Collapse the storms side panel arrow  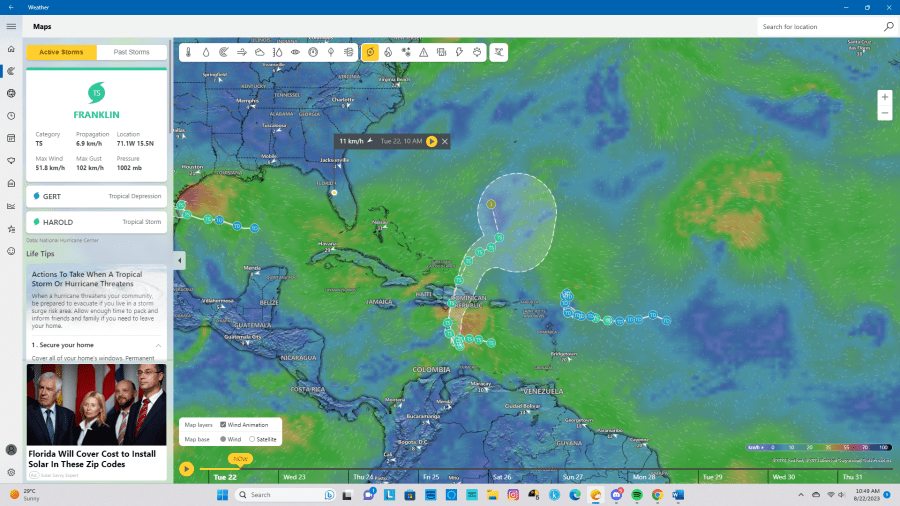pos(180,260)
